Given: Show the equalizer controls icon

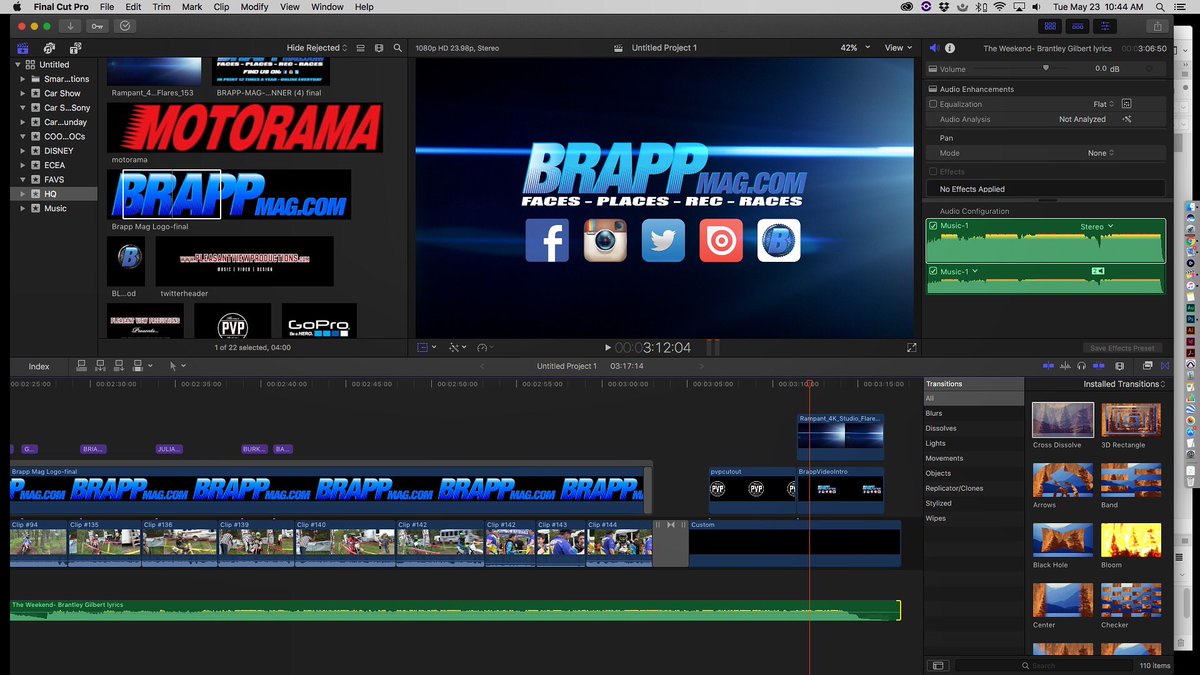Looking at the screenshot, I should pos(1126,104).
